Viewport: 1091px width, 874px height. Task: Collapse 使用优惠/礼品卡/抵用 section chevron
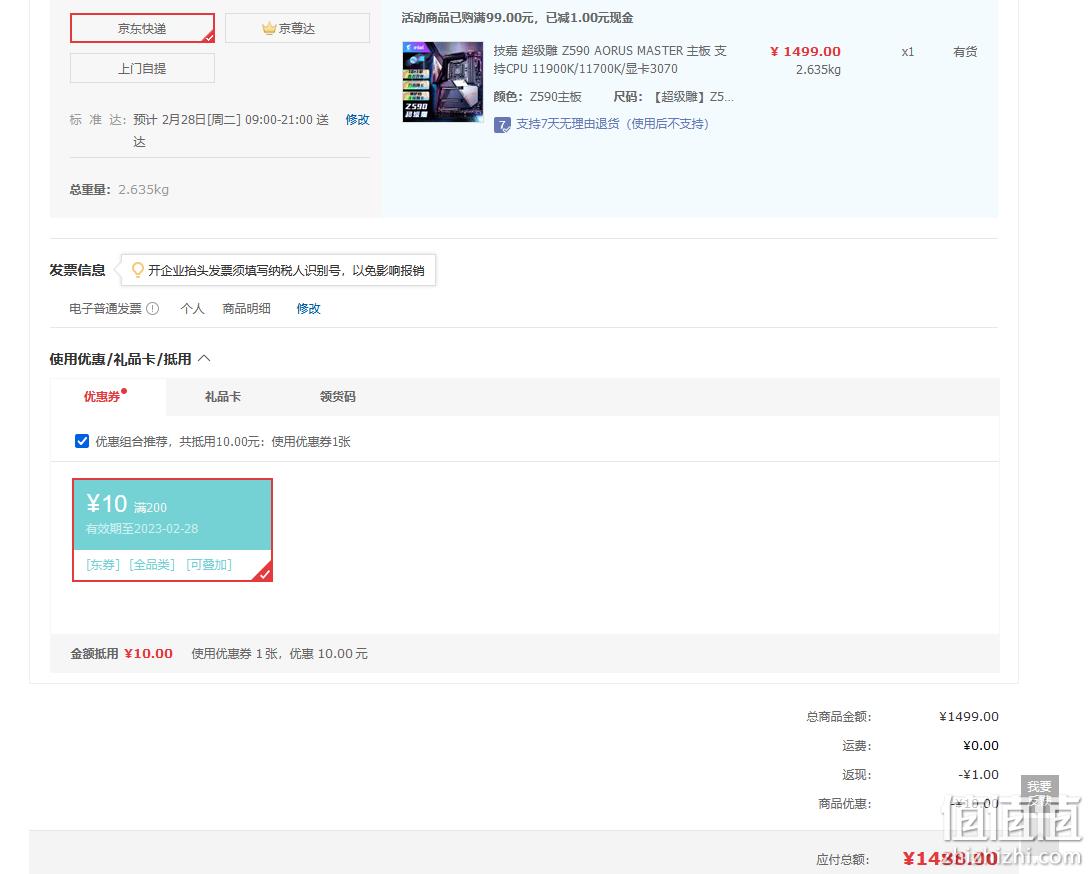tap(204, 358)
